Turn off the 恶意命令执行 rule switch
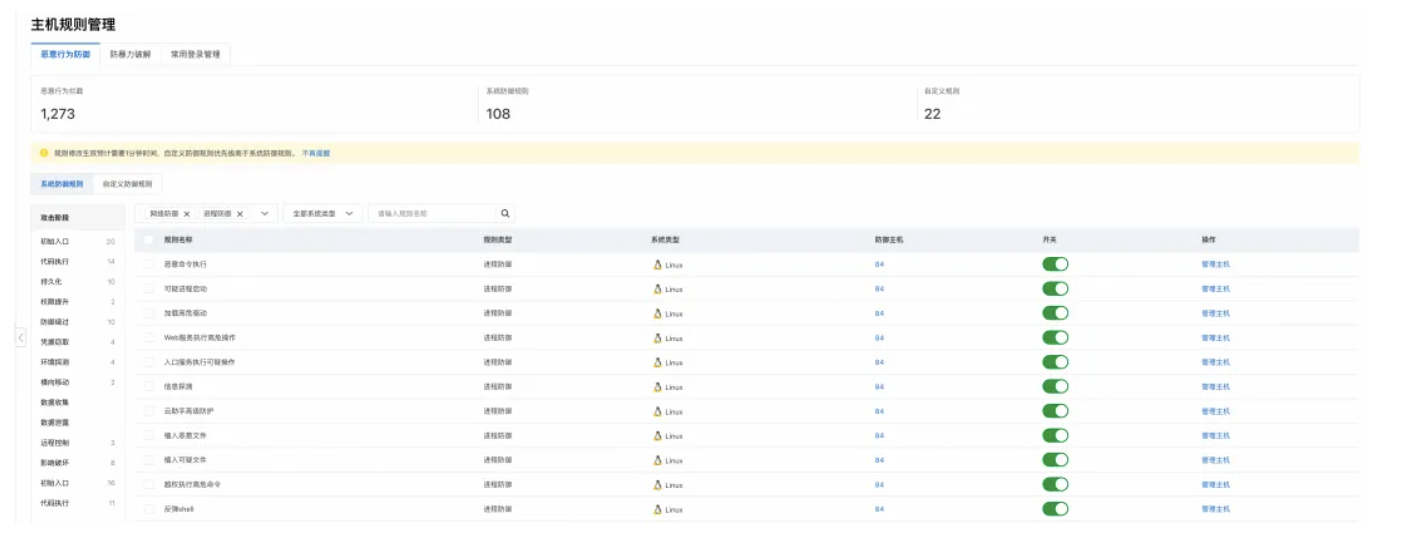This screenshot has width=1404, height=546. (1055, 264)
